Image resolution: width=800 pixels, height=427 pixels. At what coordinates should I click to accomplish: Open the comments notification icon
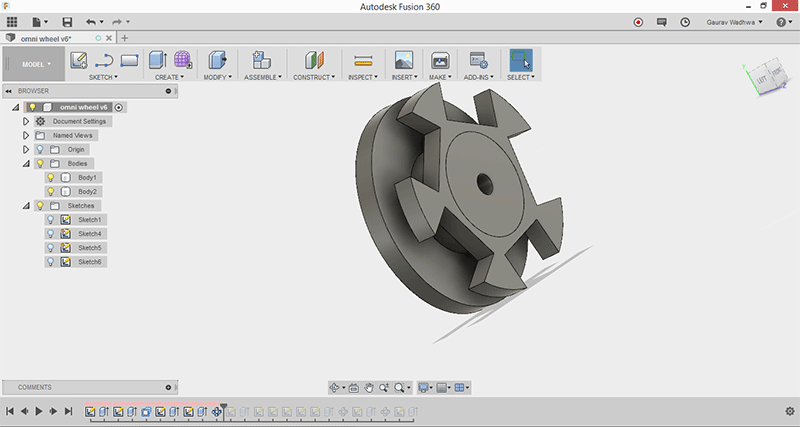click(662, 22)
